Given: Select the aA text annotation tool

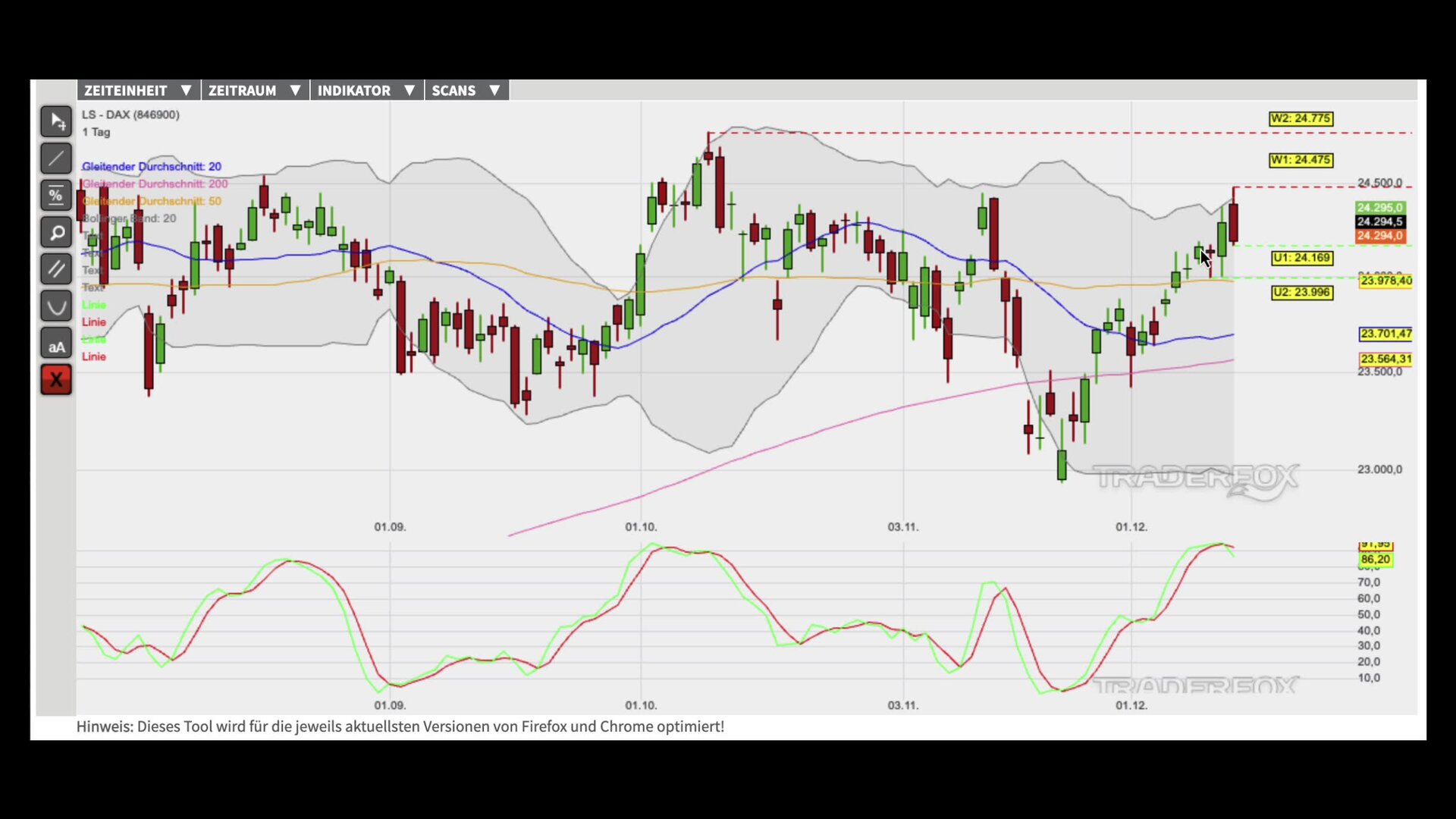Looking at the screenshot, I should click(x=56, y=344).
